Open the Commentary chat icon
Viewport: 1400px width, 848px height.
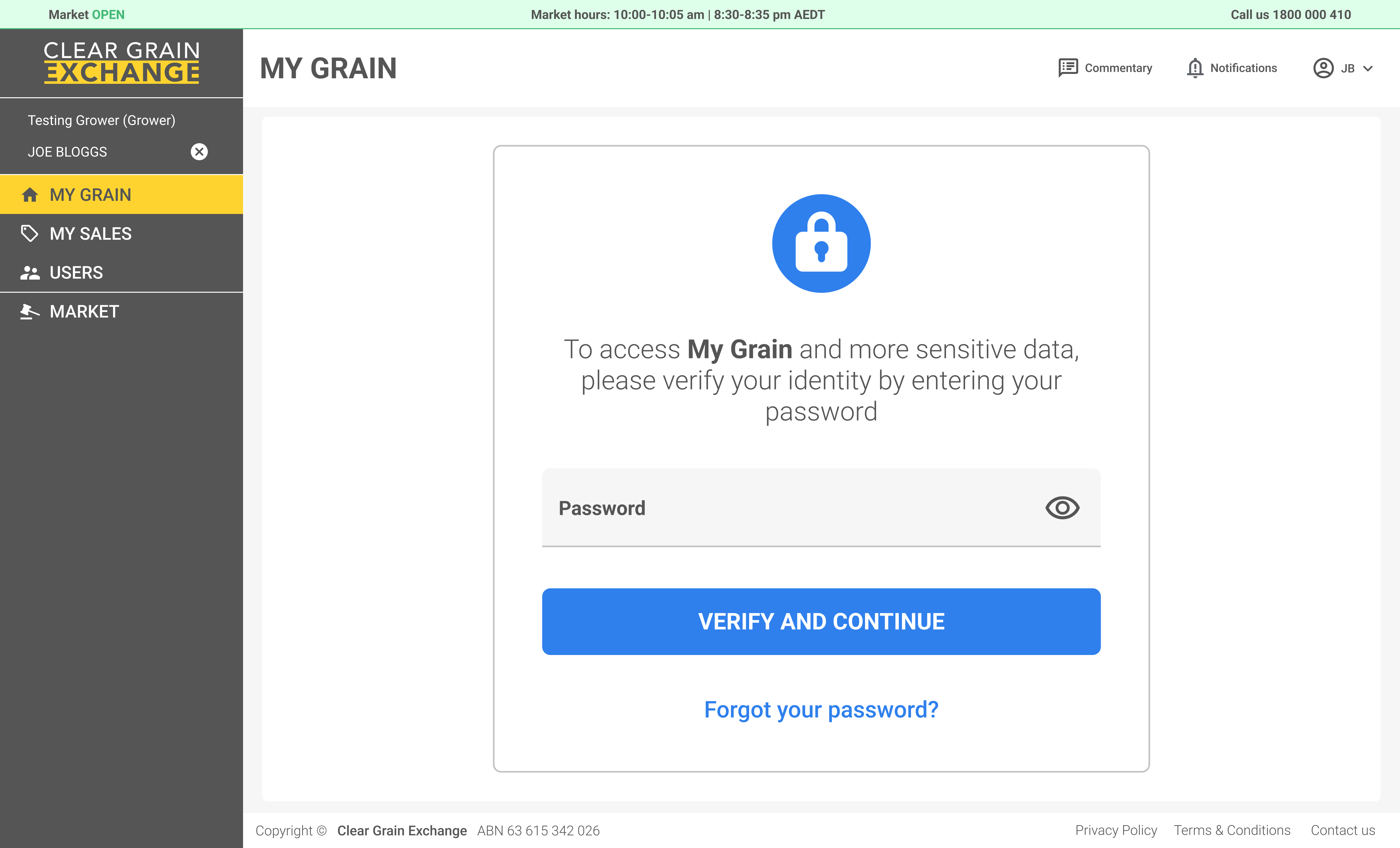[1067, 68]
